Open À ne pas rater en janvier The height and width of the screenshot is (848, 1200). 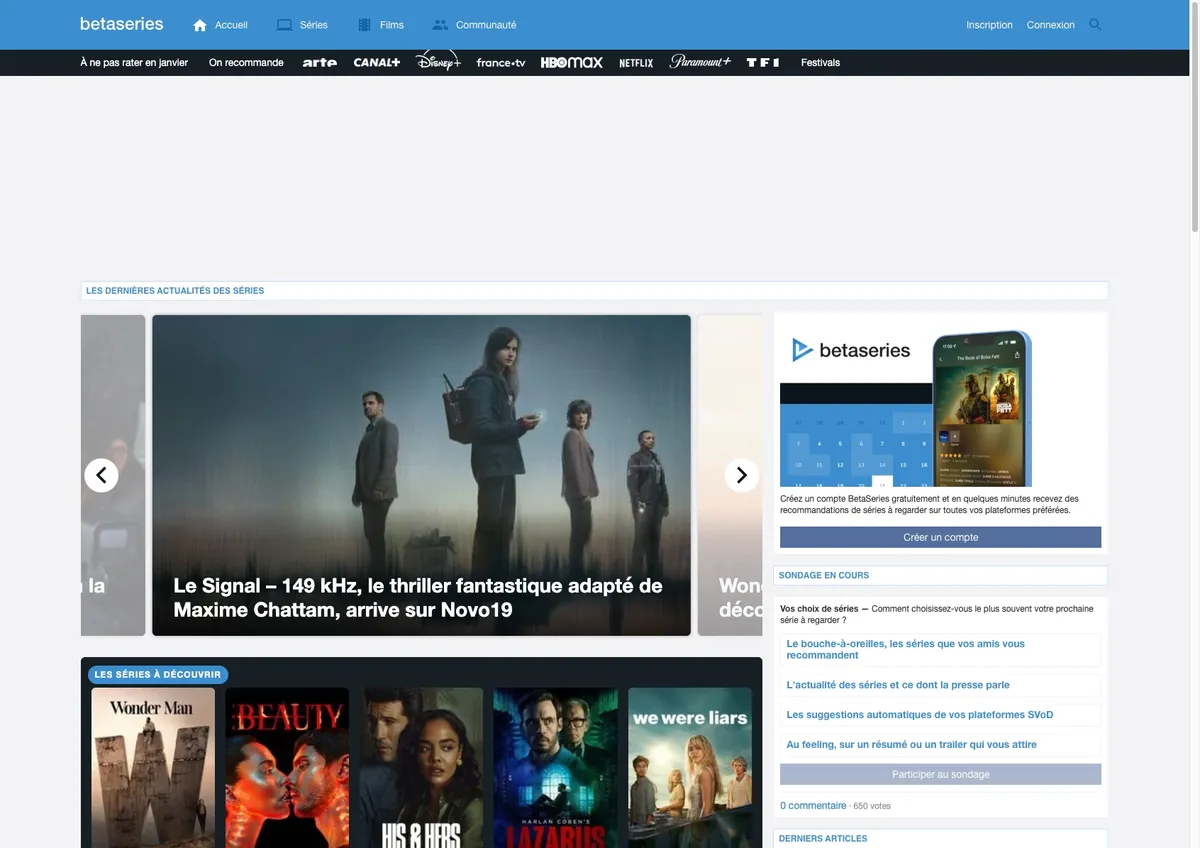click(134, 62)
